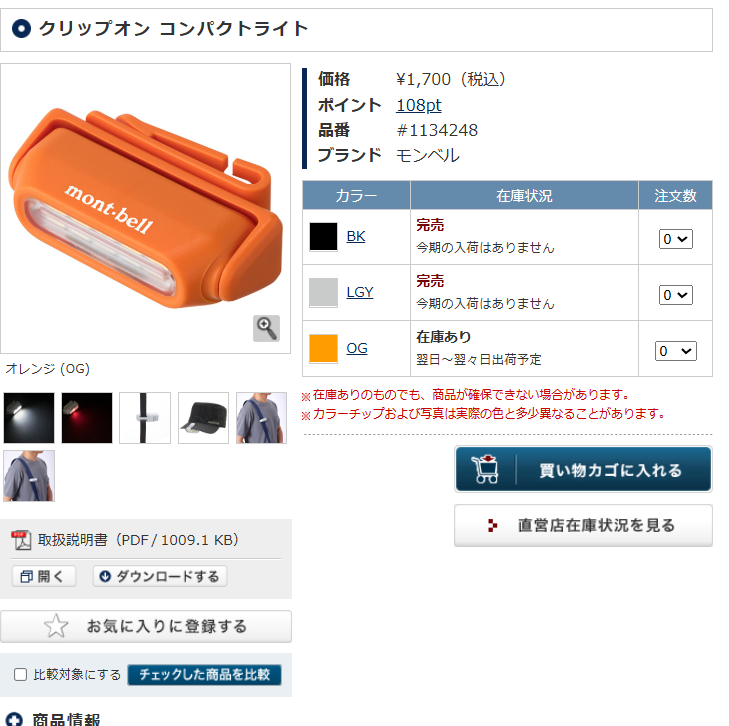Click the red arrow icon for store stock

coord(492,526)
